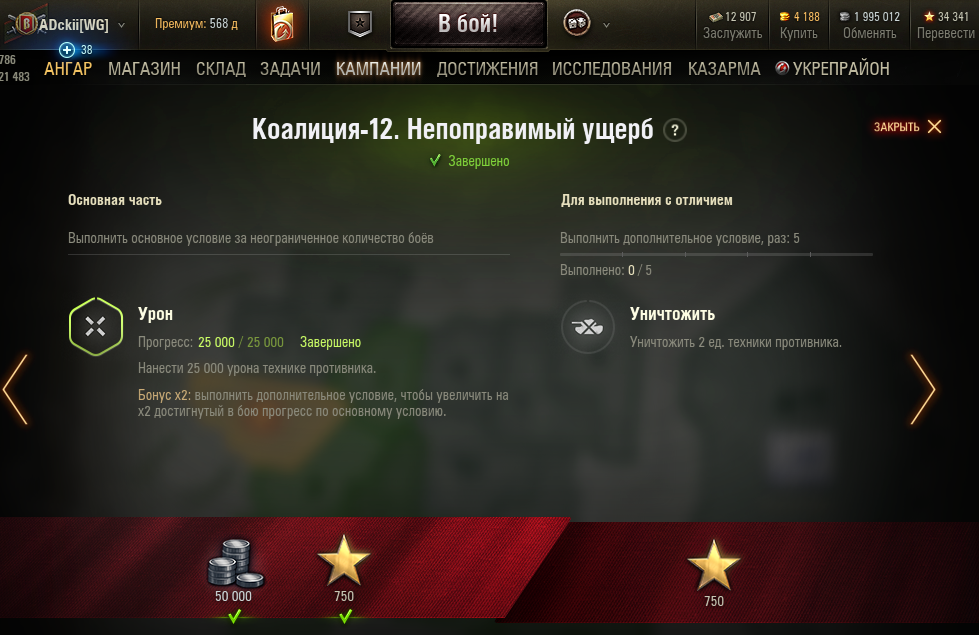
Task: Click the additional condition progress bar
Action: pos(716,255)
